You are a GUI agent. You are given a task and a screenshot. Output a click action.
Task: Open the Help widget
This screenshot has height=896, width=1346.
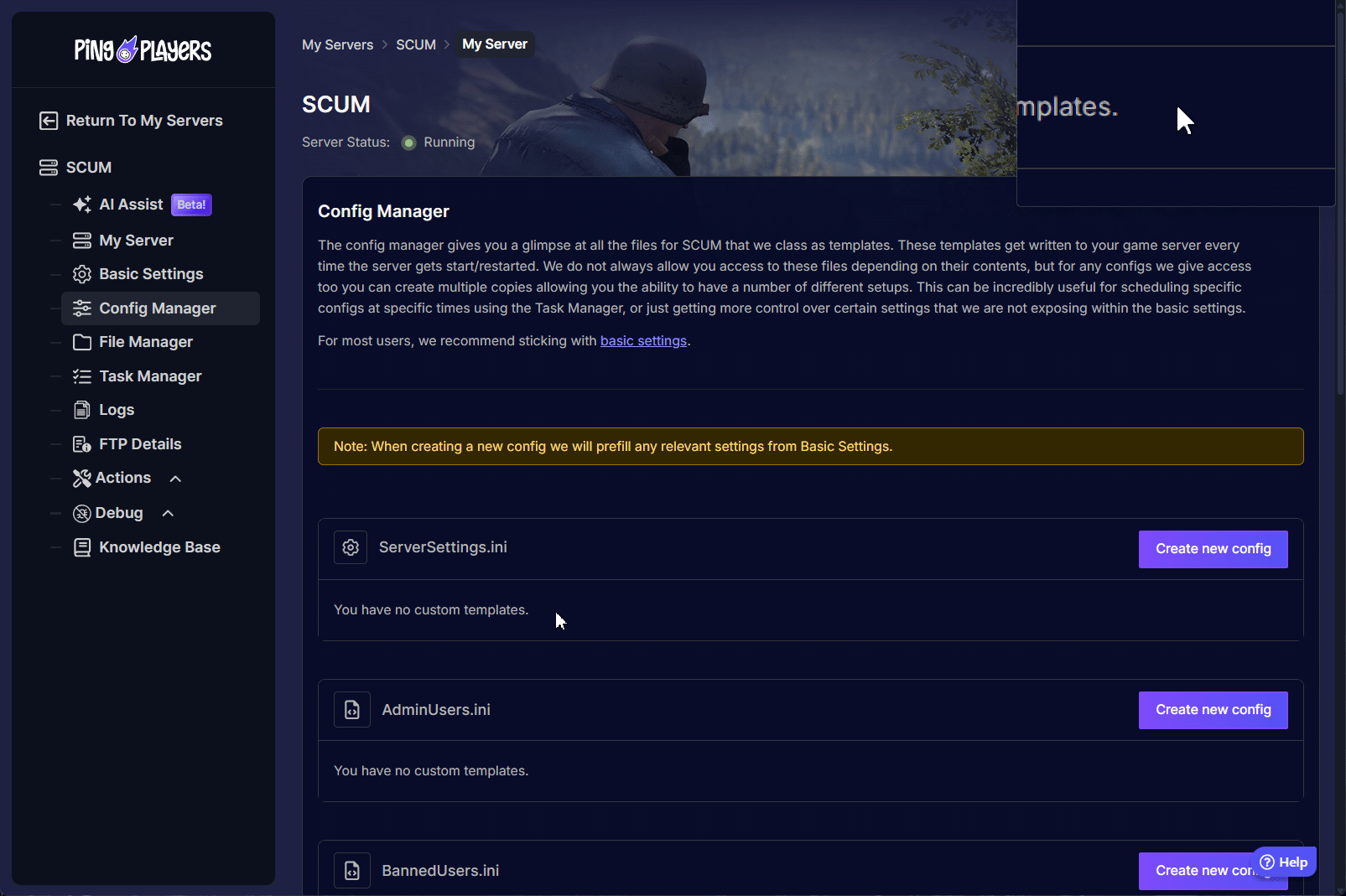tap(1284, 862)
